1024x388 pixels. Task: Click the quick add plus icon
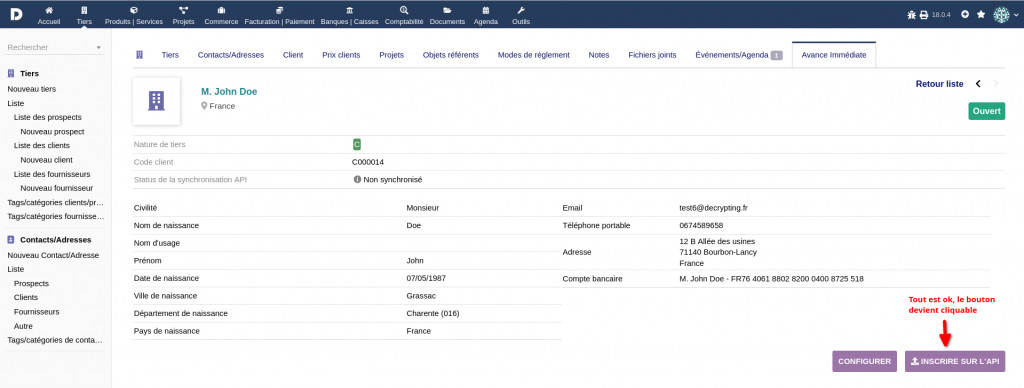pos(965,14)
